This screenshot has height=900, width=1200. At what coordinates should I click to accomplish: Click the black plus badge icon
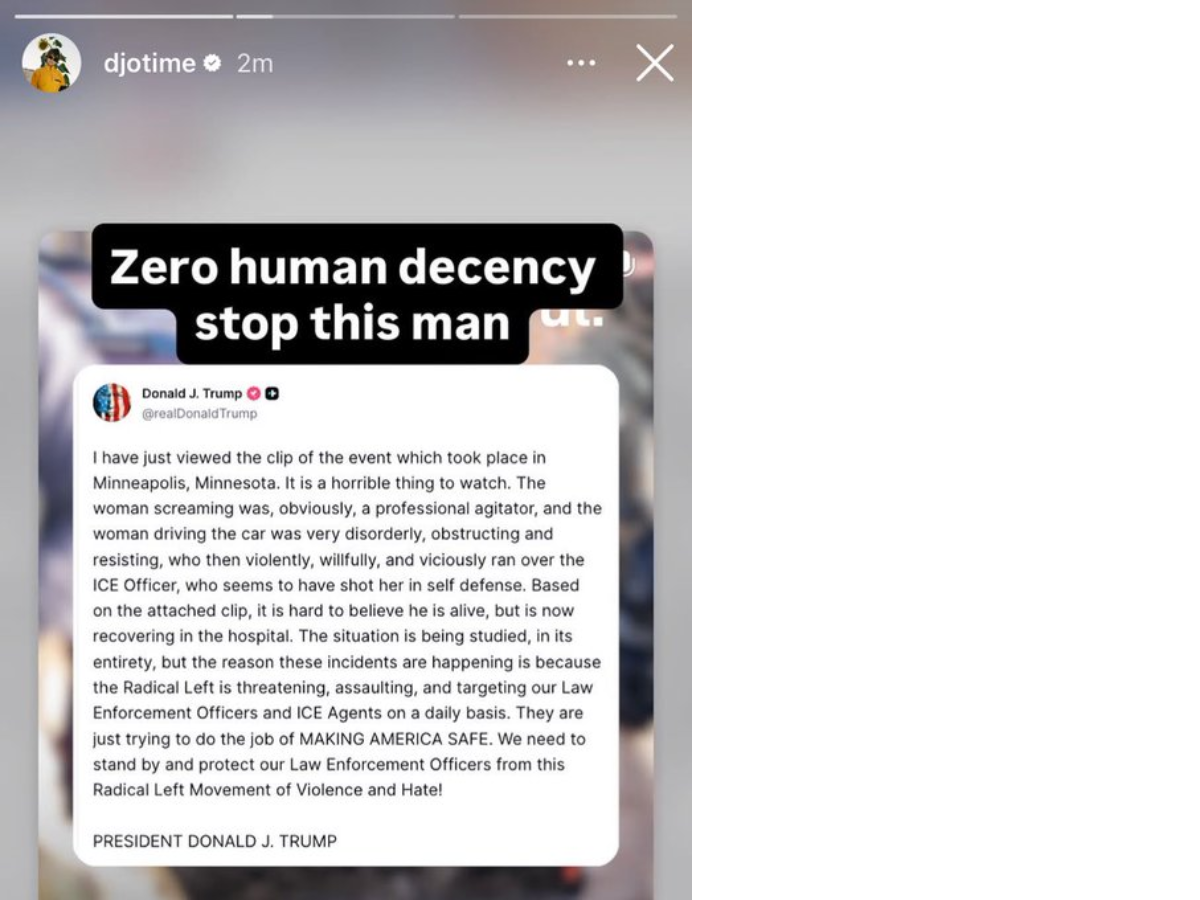point(272,393)
